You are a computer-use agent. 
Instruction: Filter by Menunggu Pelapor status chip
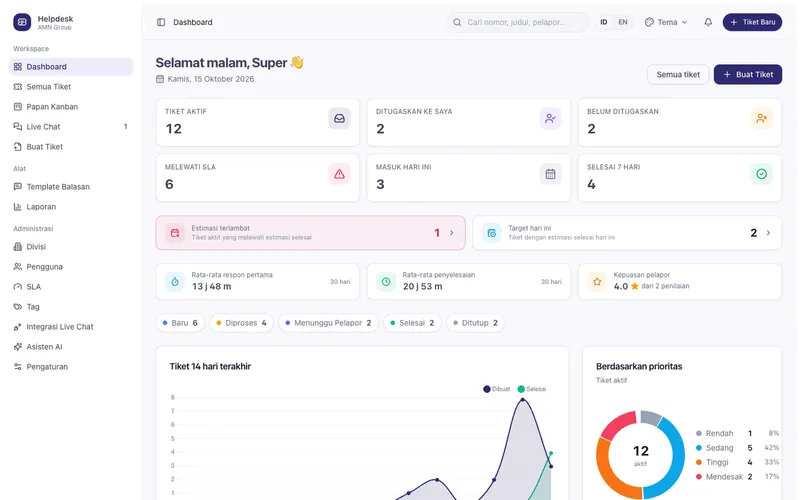328,323
